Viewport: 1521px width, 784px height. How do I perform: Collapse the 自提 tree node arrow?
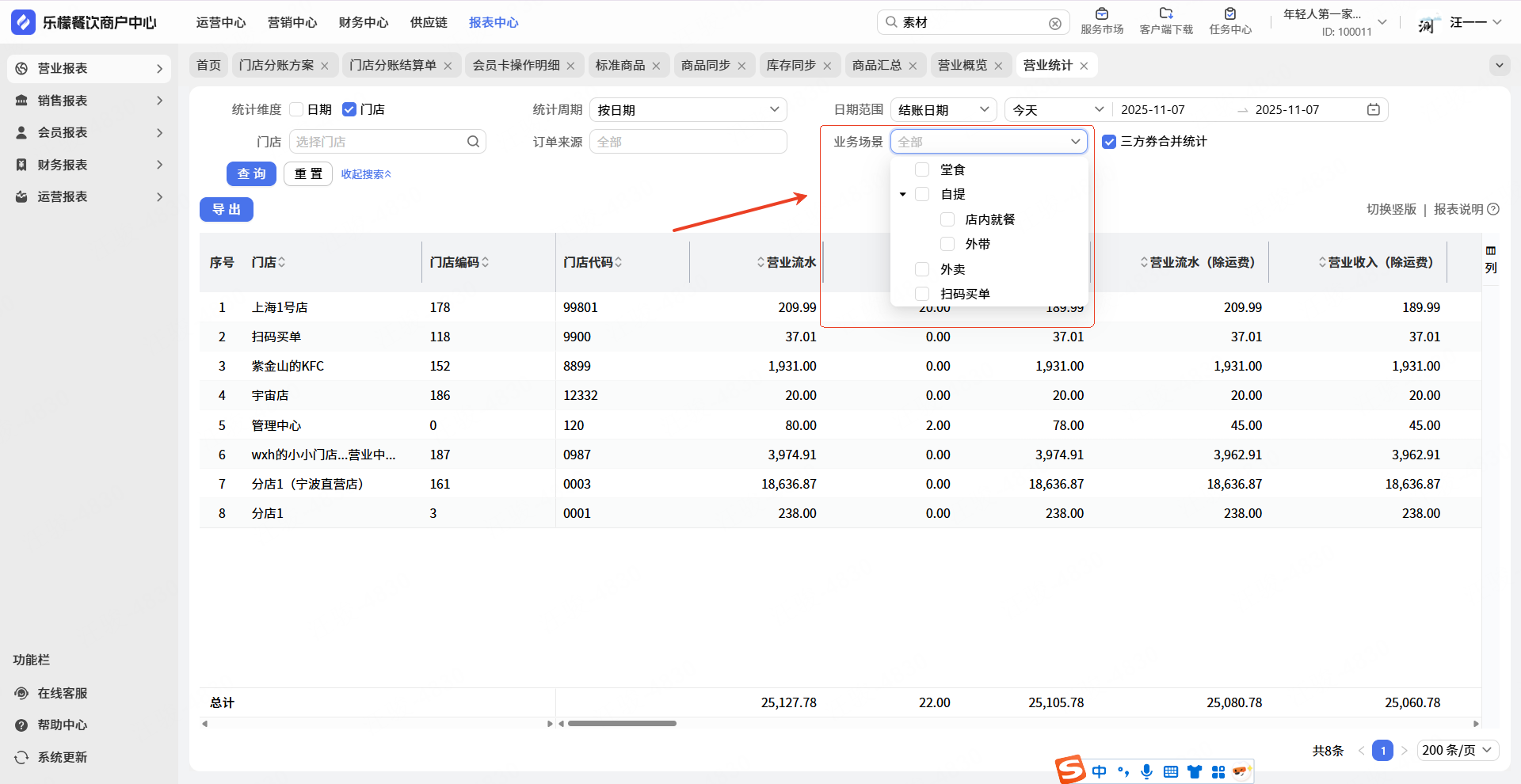pyautogui.click(x=902, y=194)
